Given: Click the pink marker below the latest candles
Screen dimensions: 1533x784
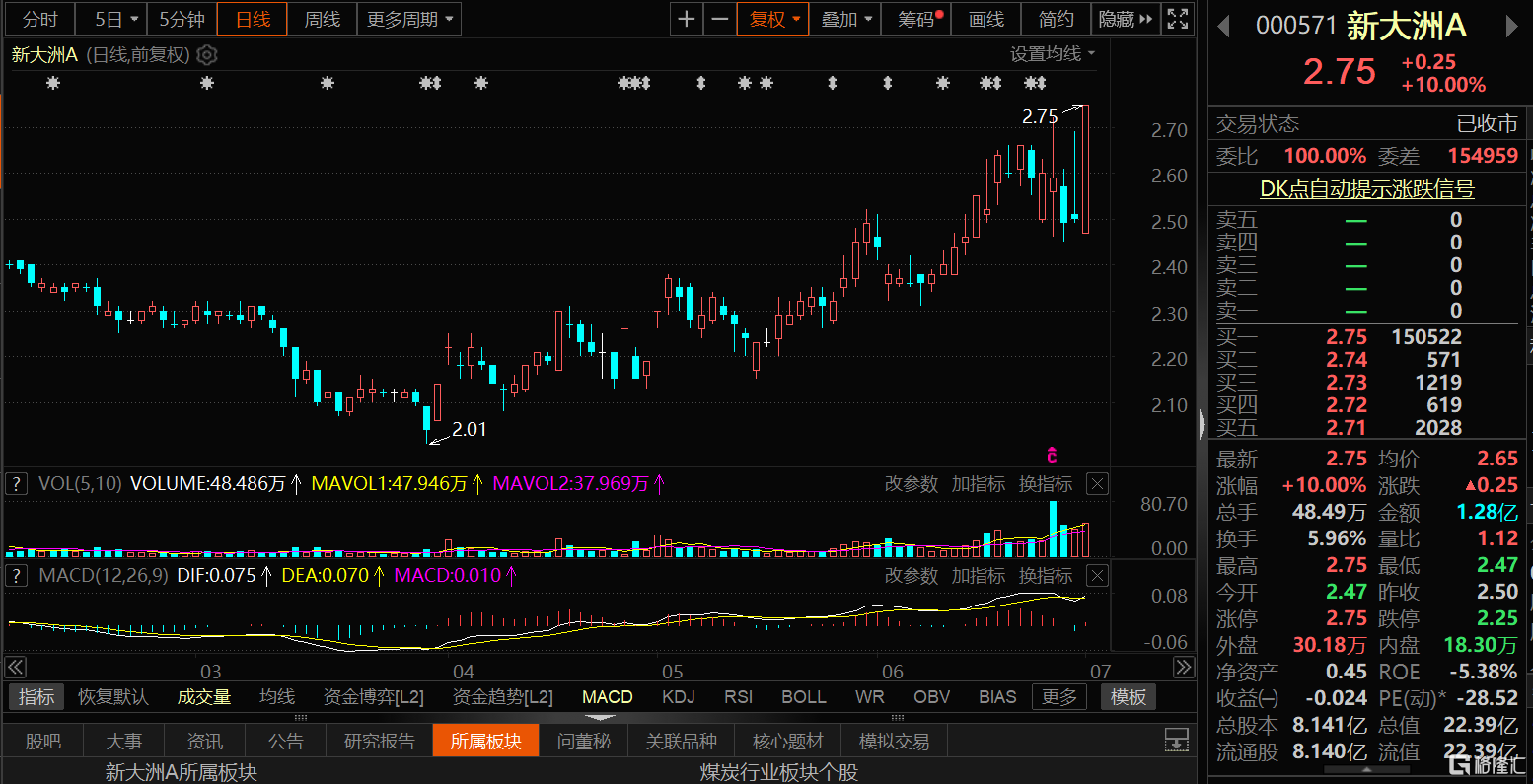Looking at the screenshot, I should 1053,455.
